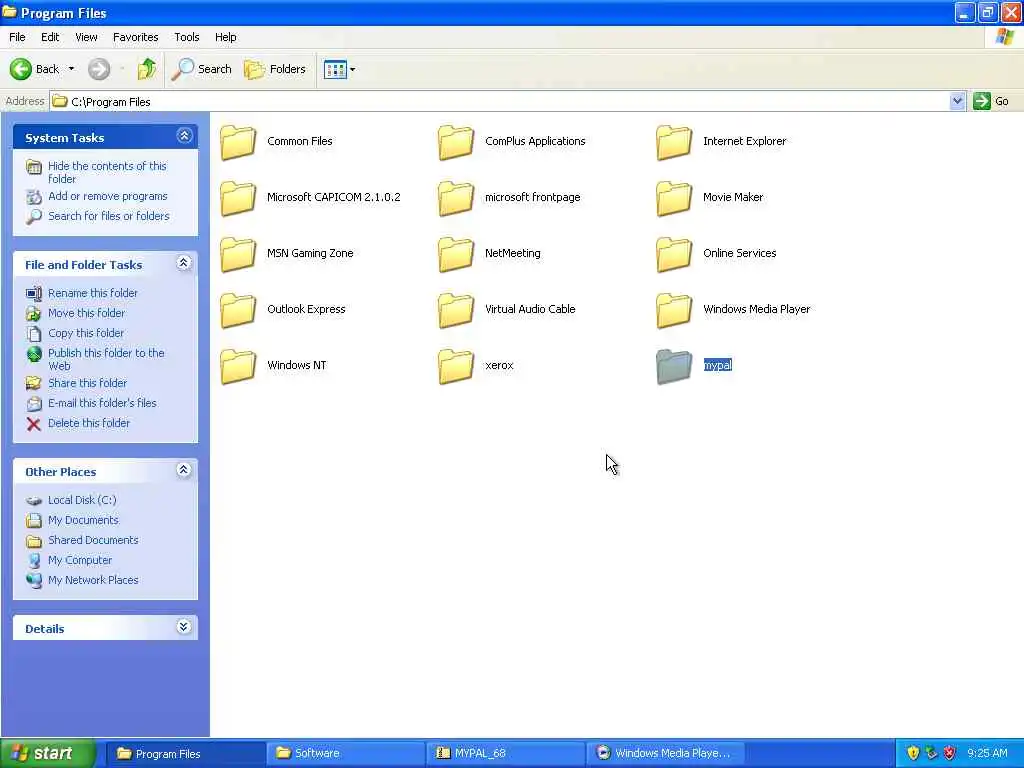This screenshot has width=1024, height=768.
Task: Collapse the File and Folder Tasks panel
Action: pyautogui.click(x=184, y=263)
